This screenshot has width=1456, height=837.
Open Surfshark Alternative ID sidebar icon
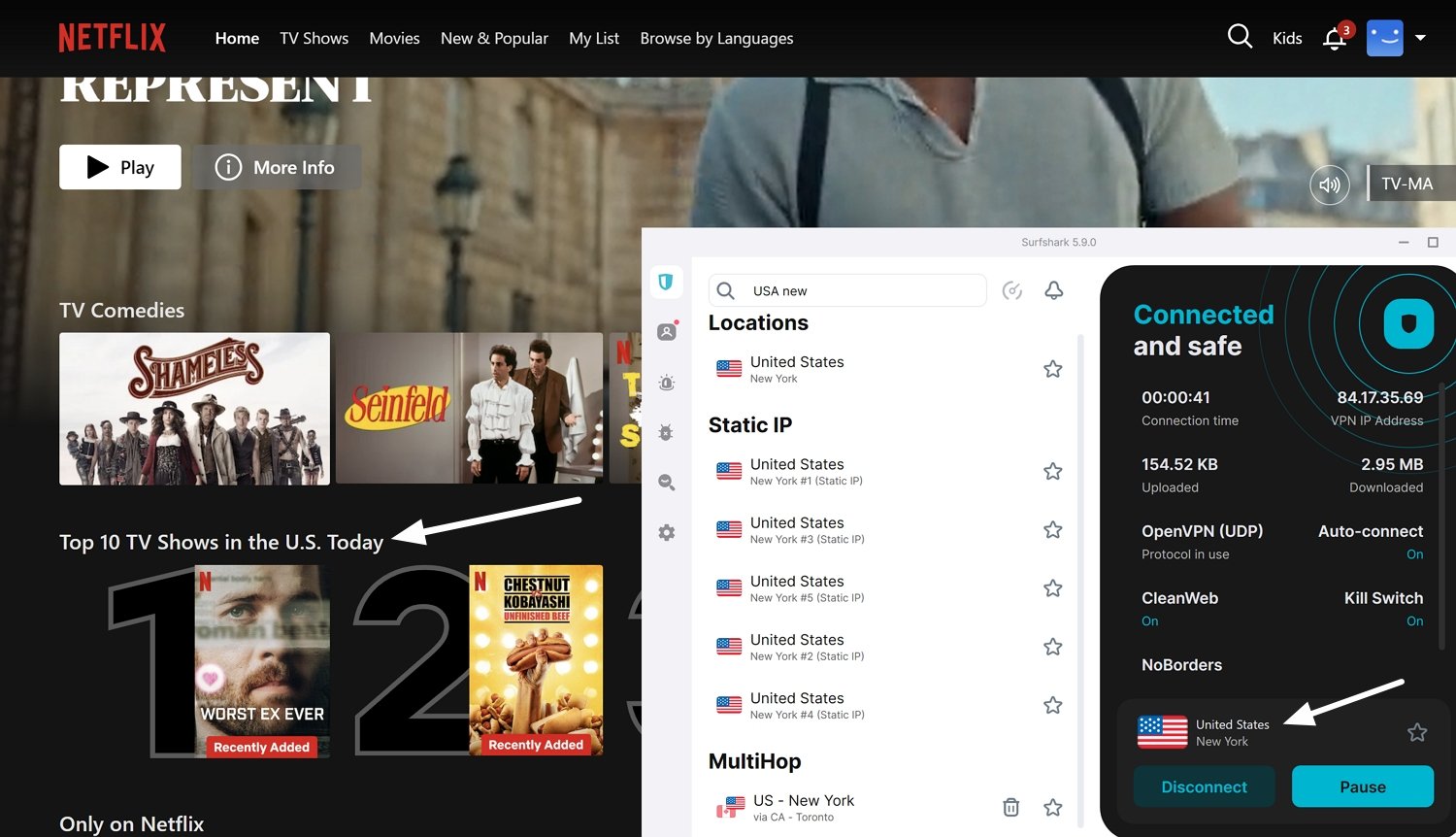pyautogui.click(x=667, y=332)
